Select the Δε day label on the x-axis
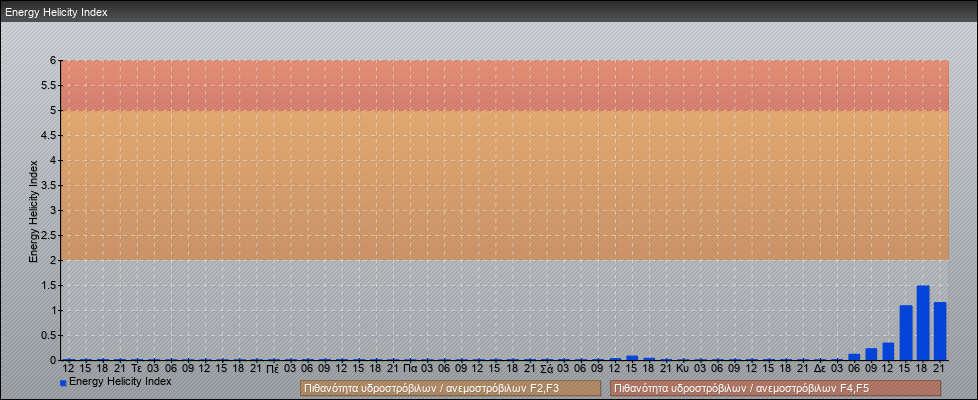Viewport: 978px width, 400px height. coord(819,369)
